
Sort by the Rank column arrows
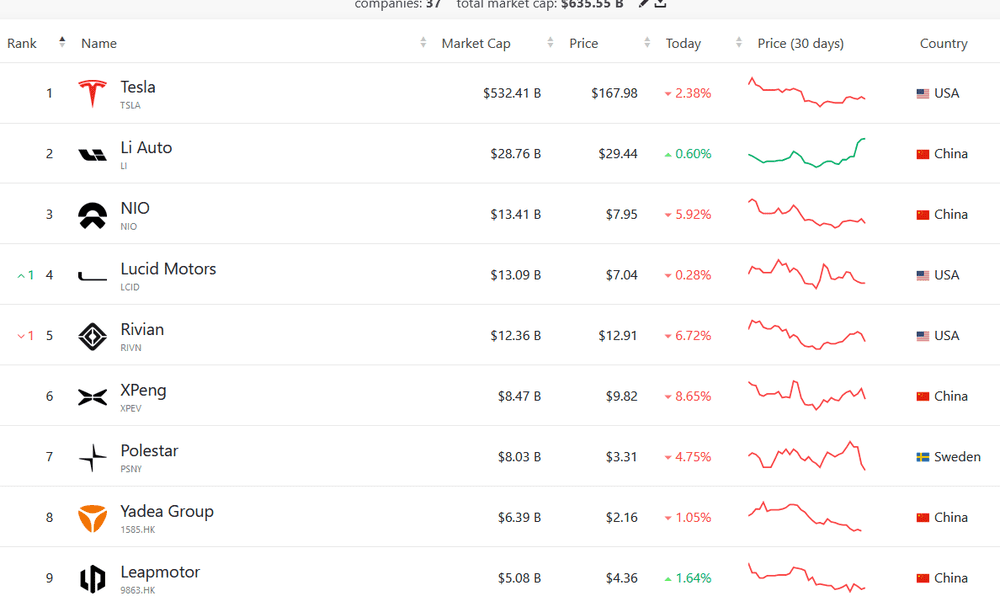(62, 42)
